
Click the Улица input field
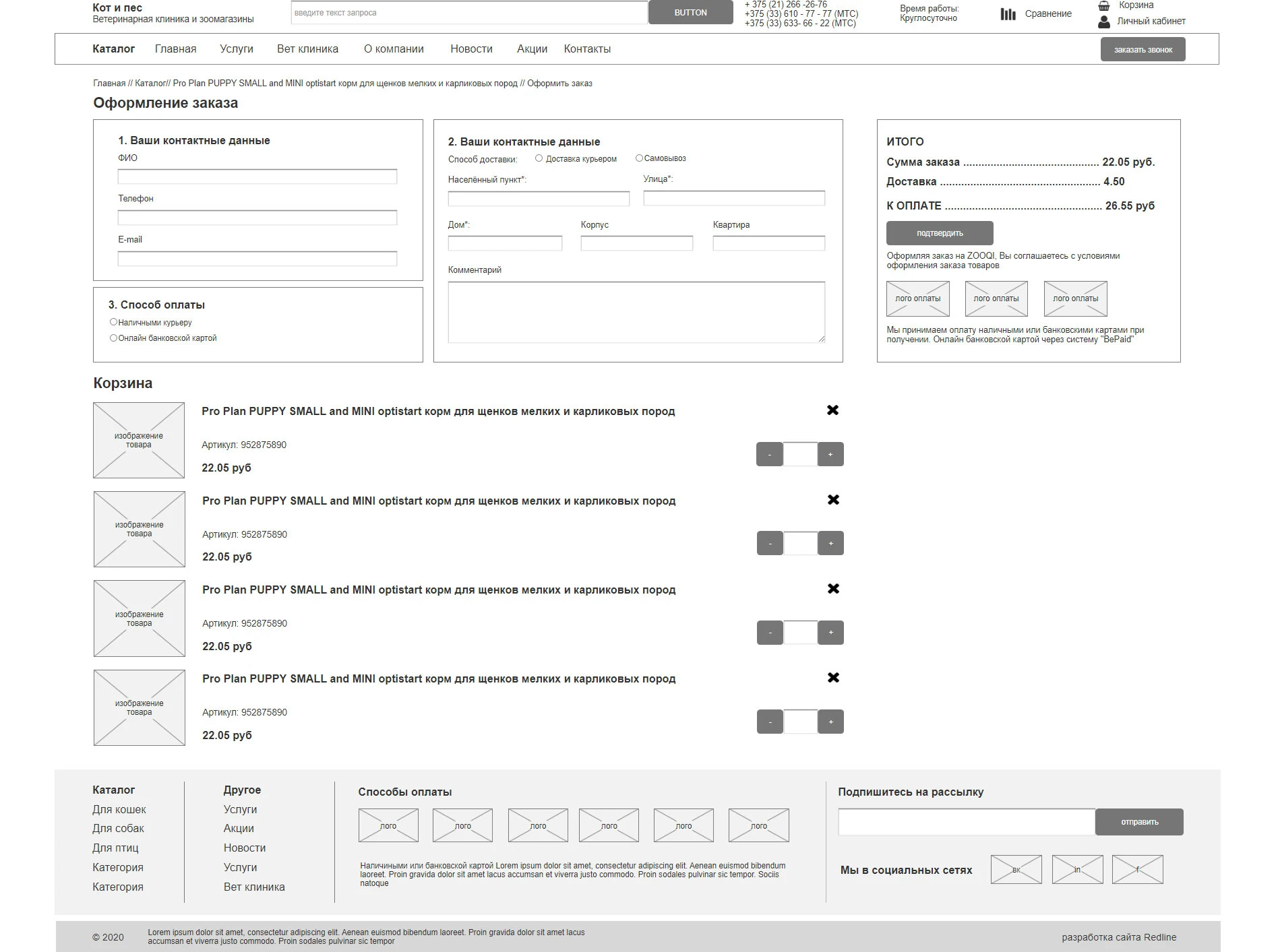point(734,198)
